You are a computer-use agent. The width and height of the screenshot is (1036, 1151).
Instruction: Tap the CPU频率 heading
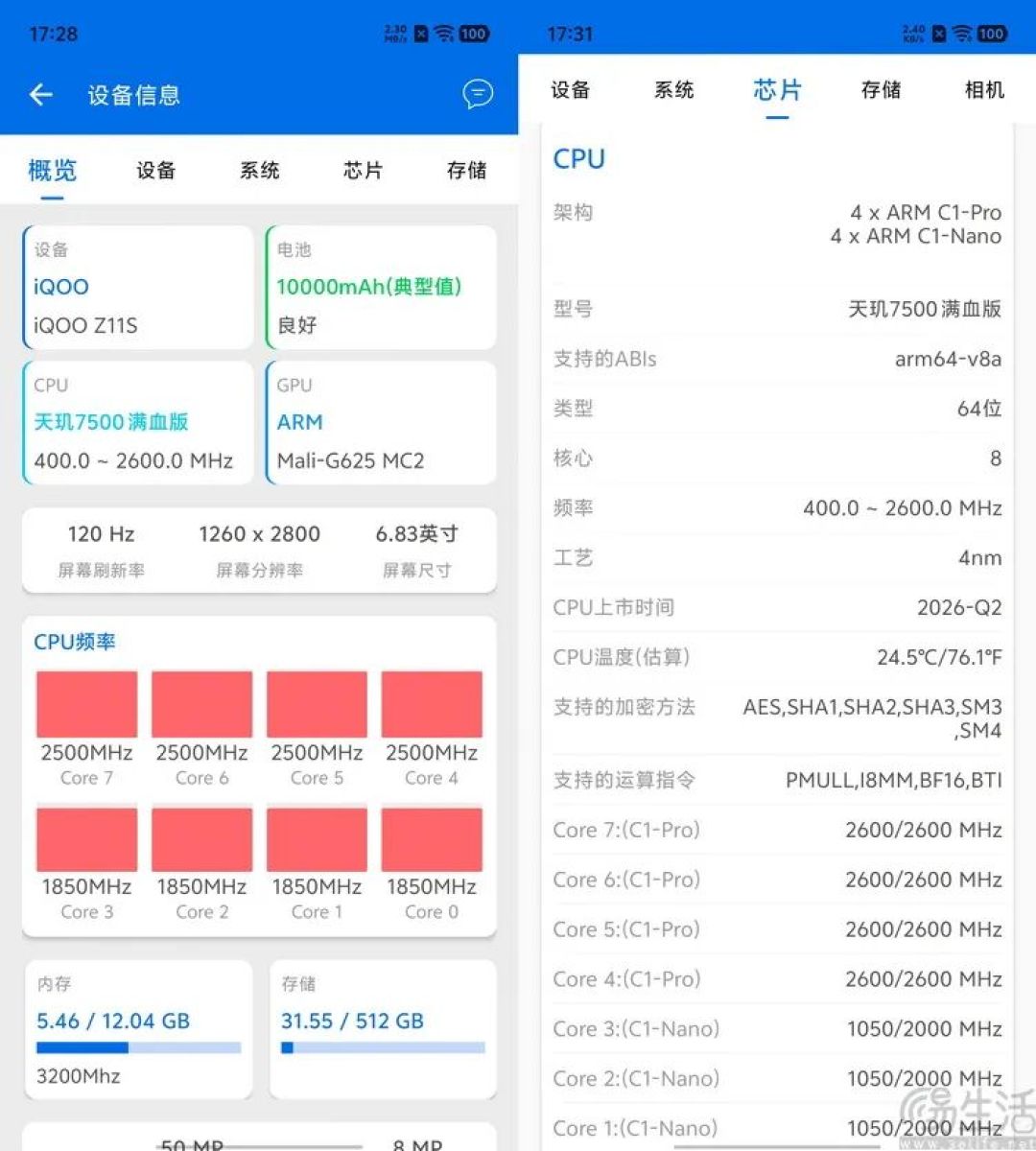75,643
